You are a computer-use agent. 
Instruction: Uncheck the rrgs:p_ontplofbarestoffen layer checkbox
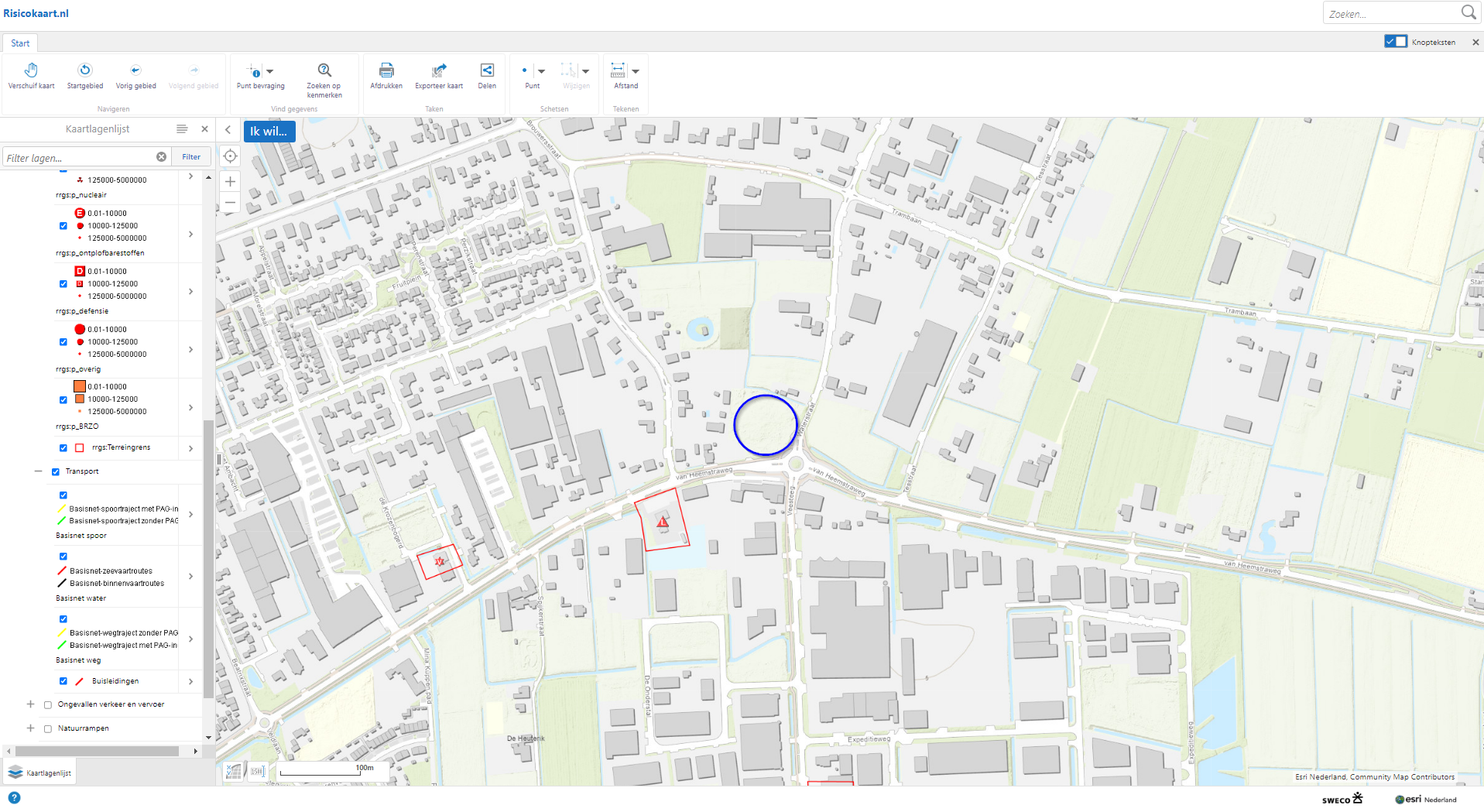click(x=63, y=226)
